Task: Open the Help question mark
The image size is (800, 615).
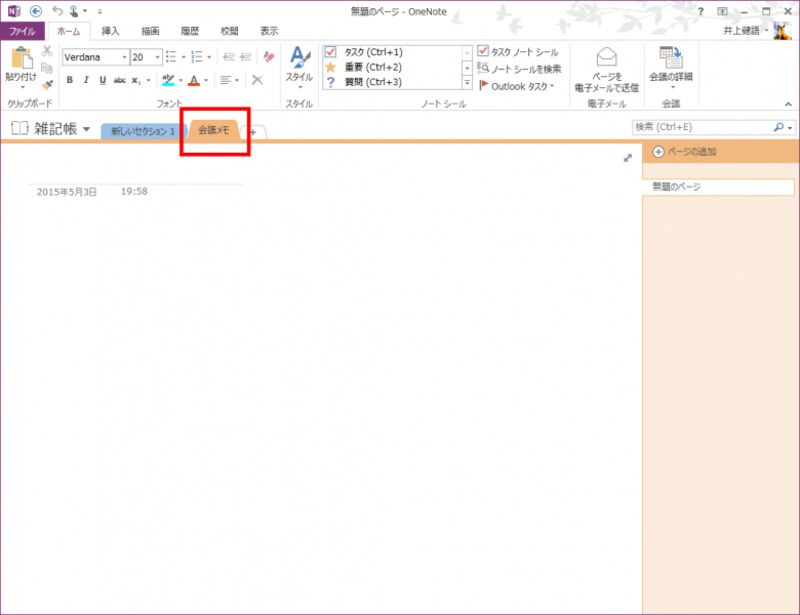Action: tap(701, 11)
